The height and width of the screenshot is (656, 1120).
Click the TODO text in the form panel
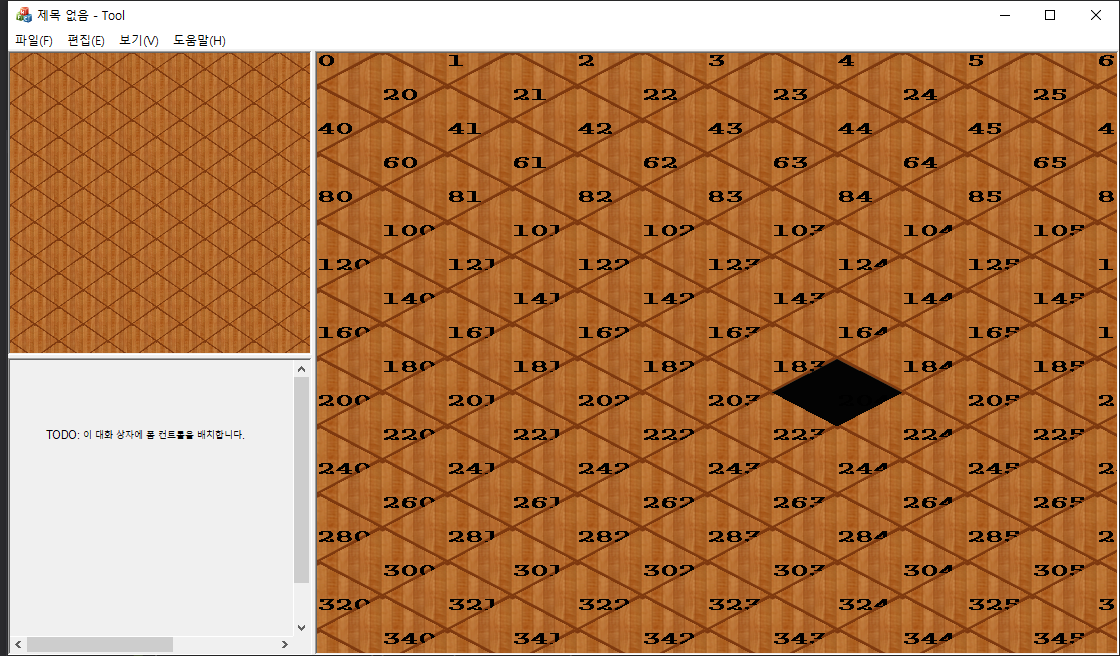[x=146, y=434]
